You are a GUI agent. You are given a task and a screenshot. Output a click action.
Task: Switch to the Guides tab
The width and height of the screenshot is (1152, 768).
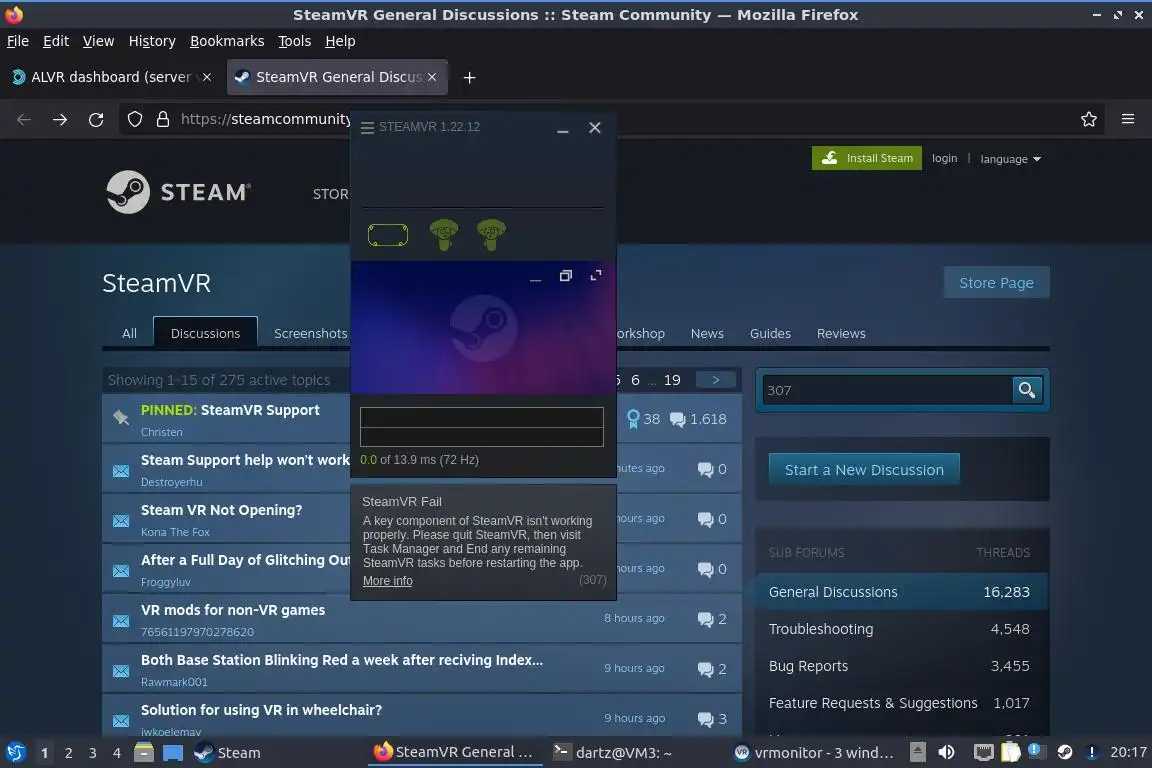770,333
